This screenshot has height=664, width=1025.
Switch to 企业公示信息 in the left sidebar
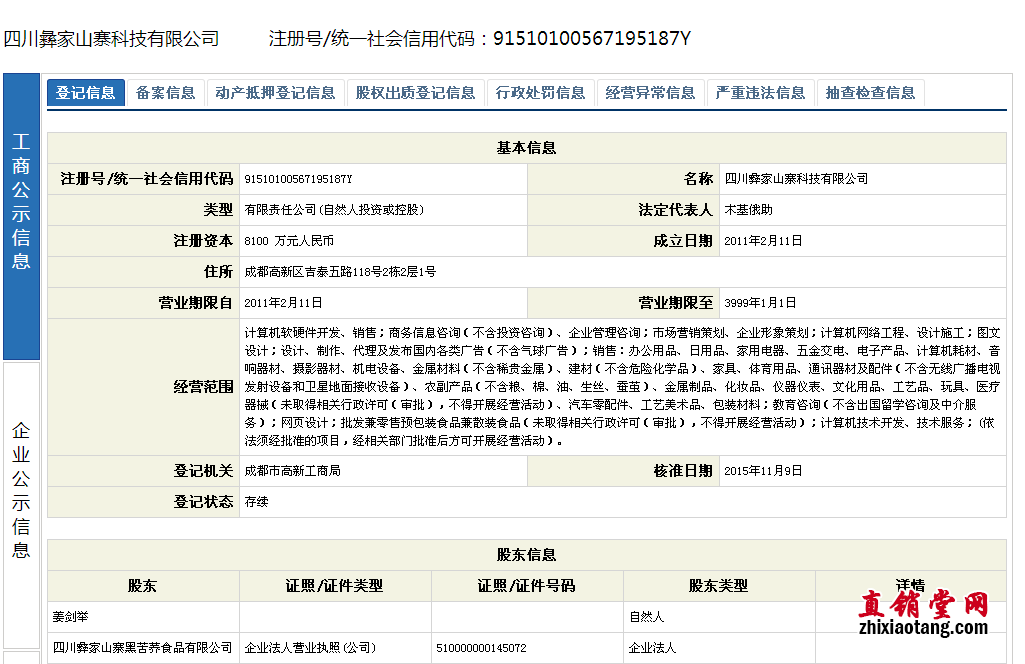coord(21,490)
